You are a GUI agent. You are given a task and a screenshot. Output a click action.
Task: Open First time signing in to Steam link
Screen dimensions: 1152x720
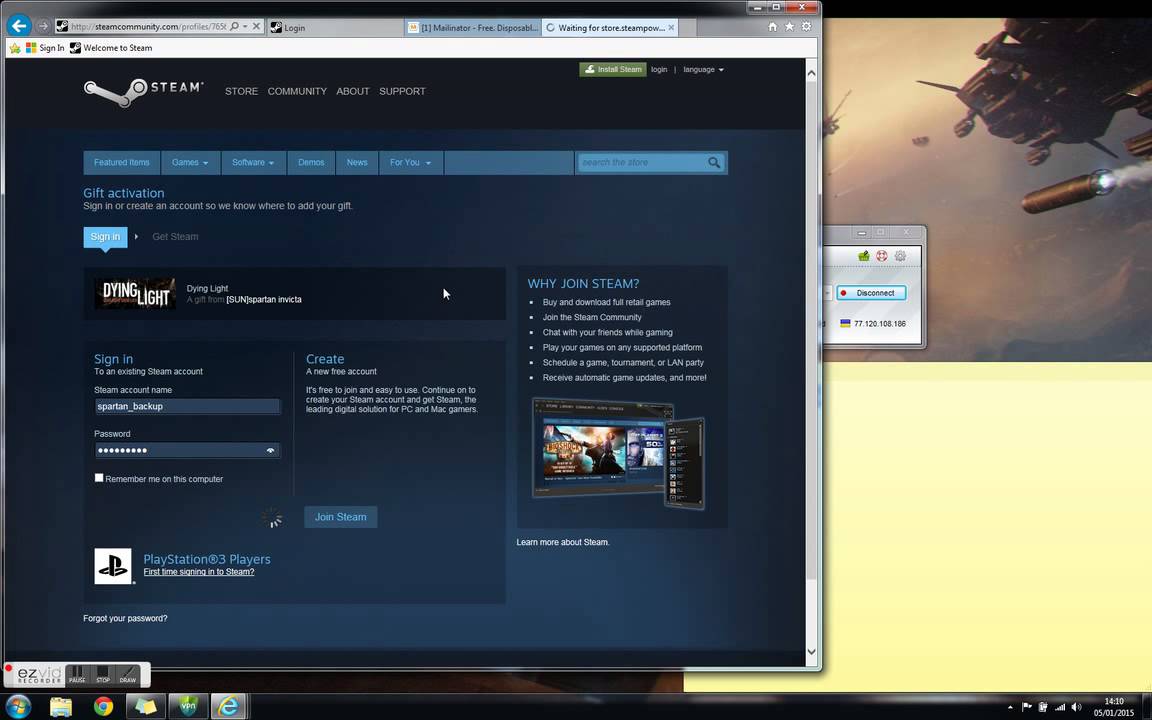199,572
